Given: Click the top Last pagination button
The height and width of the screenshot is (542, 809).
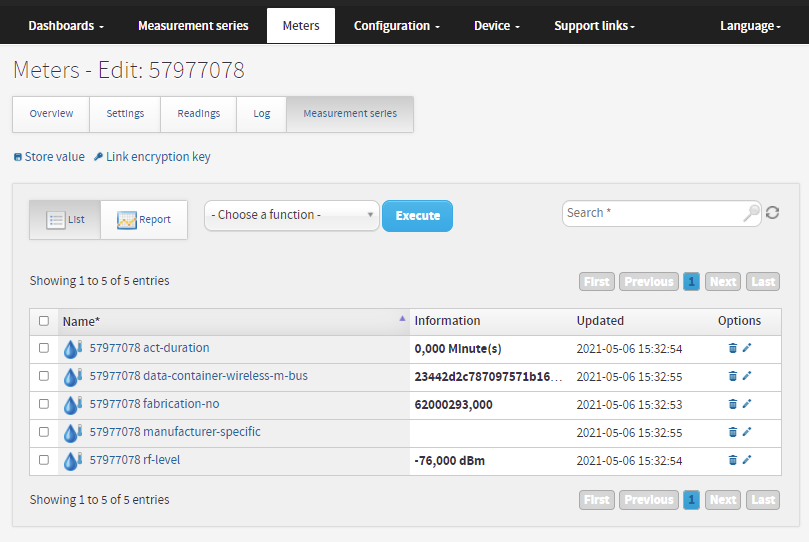Looking at the screenshot, I should pyautogui.click(x=763, y=282).
